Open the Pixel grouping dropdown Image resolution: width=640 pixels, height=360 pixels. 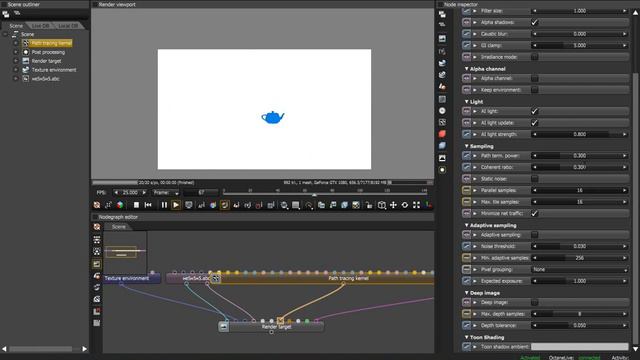click(580, 269)
